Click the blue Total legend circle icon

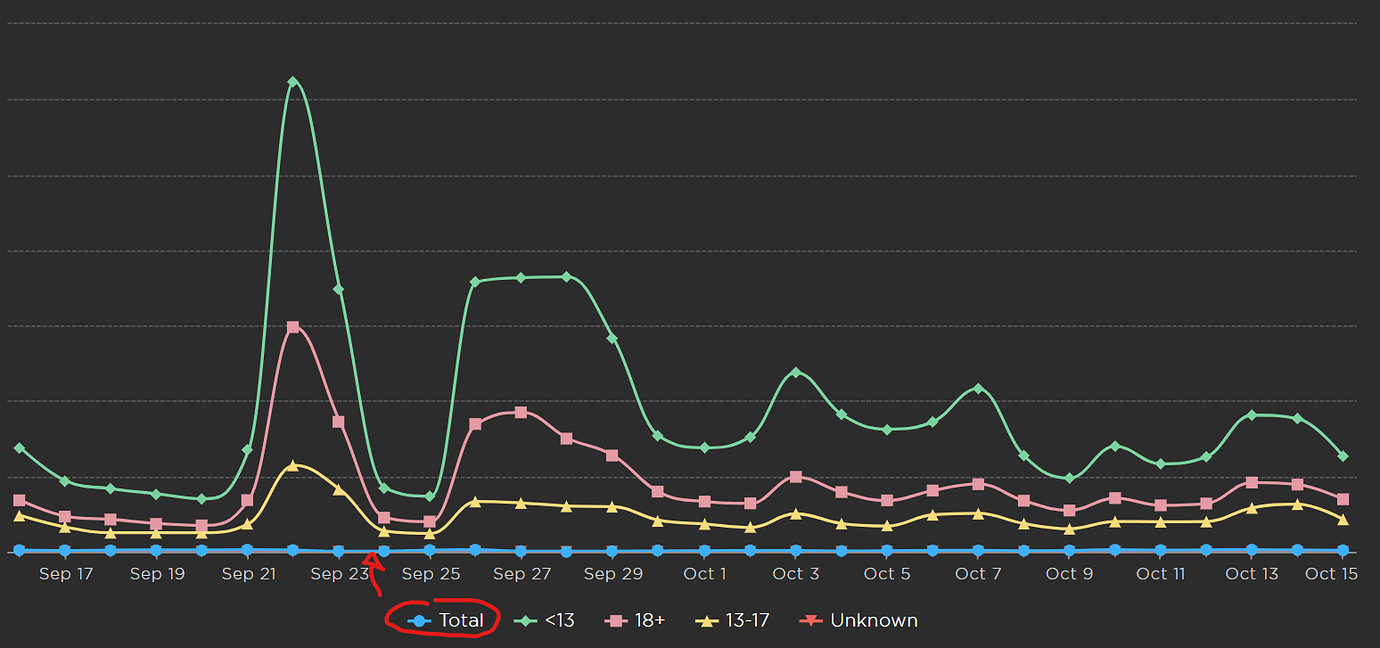pyautogui.click(x=420, y=621)
